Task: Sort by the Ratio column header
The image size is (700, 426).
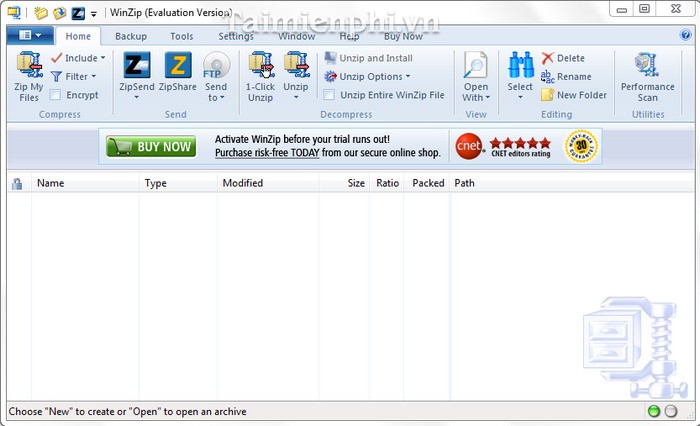Action: click(x=387, y=183)
